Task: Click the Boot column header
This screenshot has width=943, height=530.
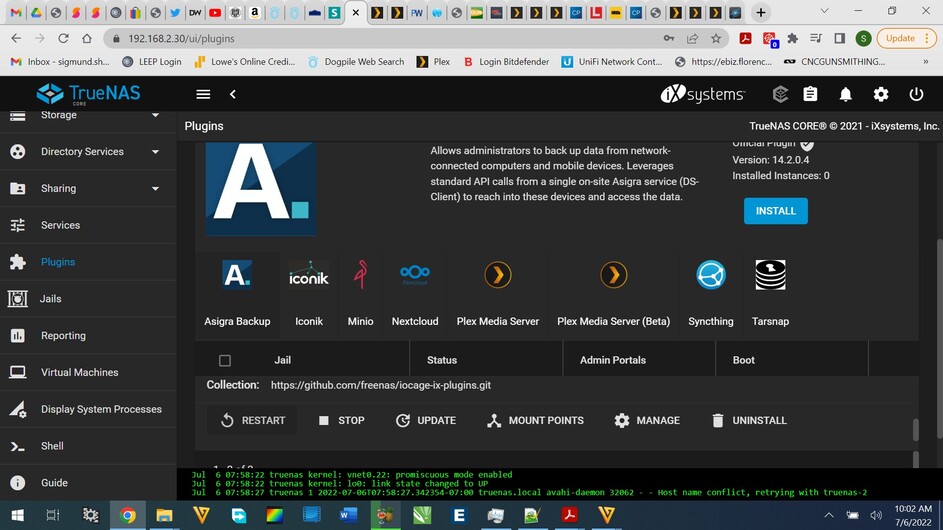Action: tap(743, 360)
